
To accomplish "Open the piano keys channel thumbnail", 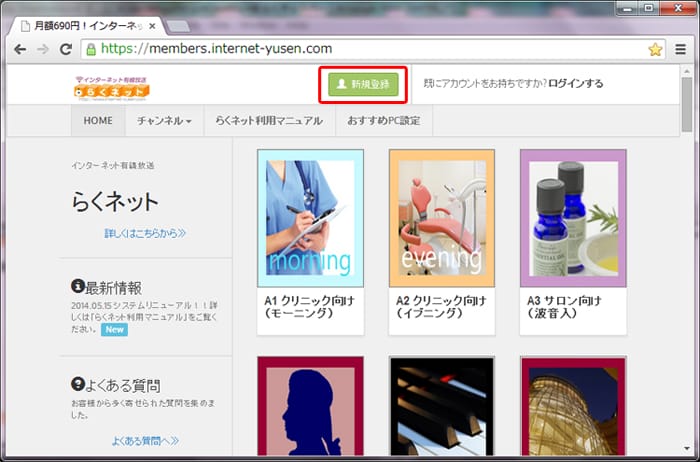I will (x=442, y=406).
